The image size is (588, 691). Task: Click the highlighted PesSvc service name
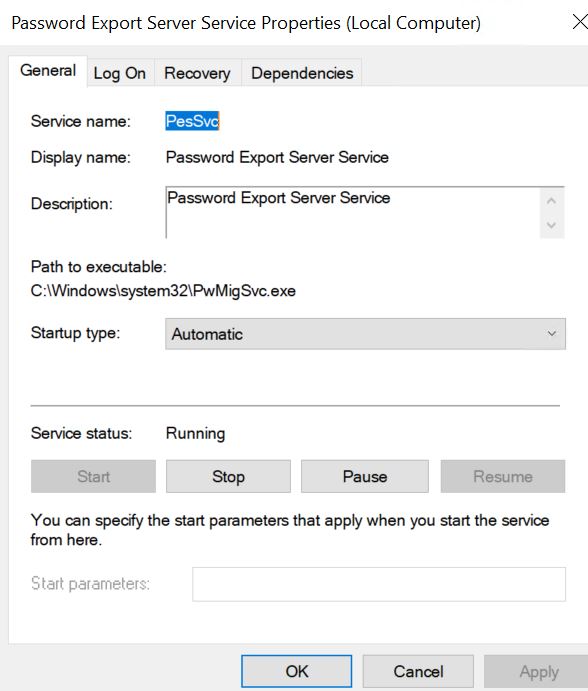pos(192,121)
